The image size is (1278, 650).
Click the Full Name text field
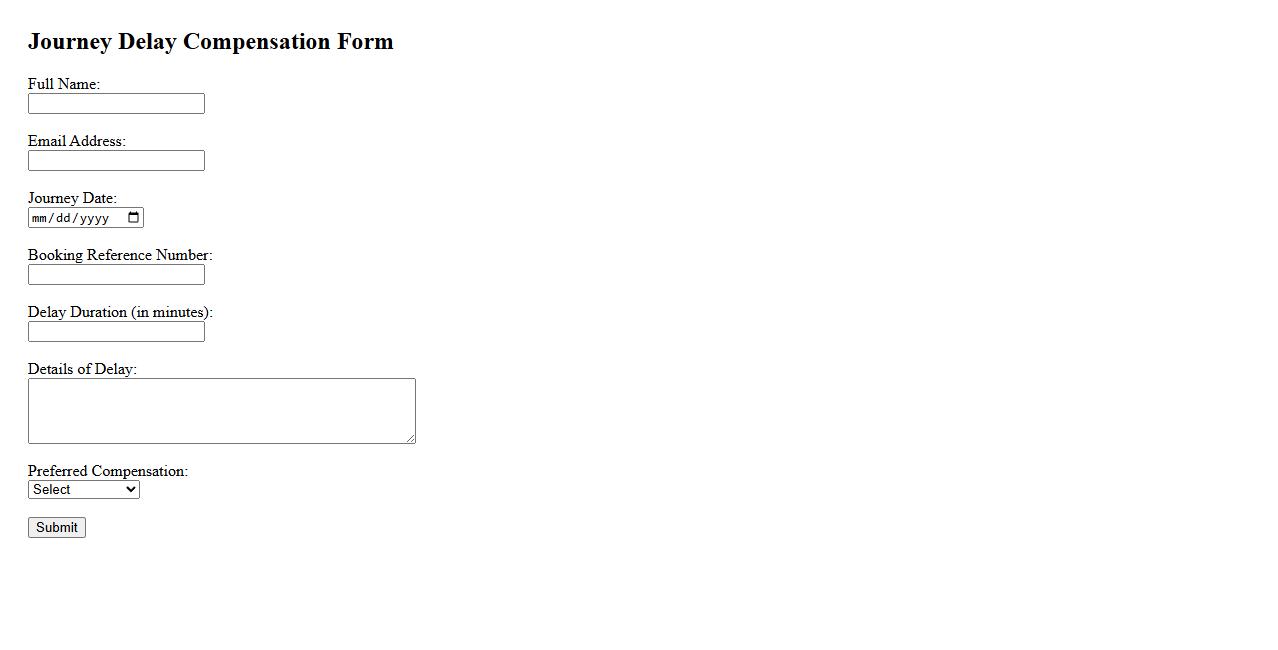click(116, 104)
